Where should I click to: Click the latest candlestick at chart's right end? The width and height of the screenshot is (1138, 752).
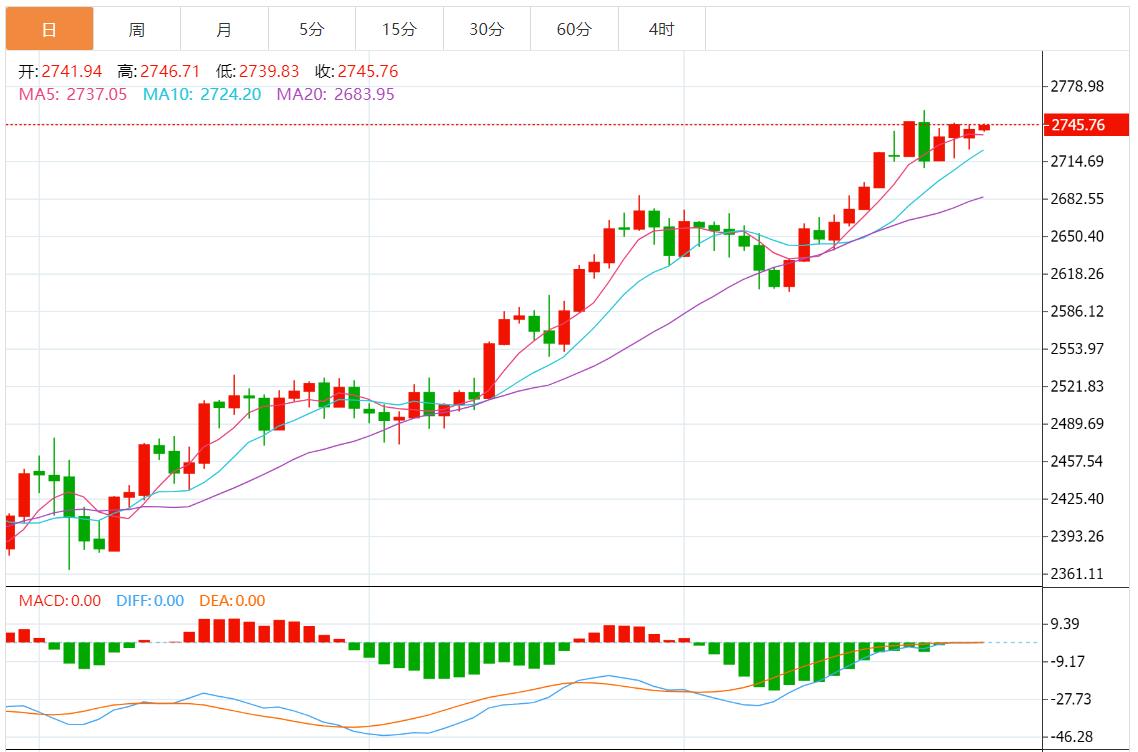984,127
